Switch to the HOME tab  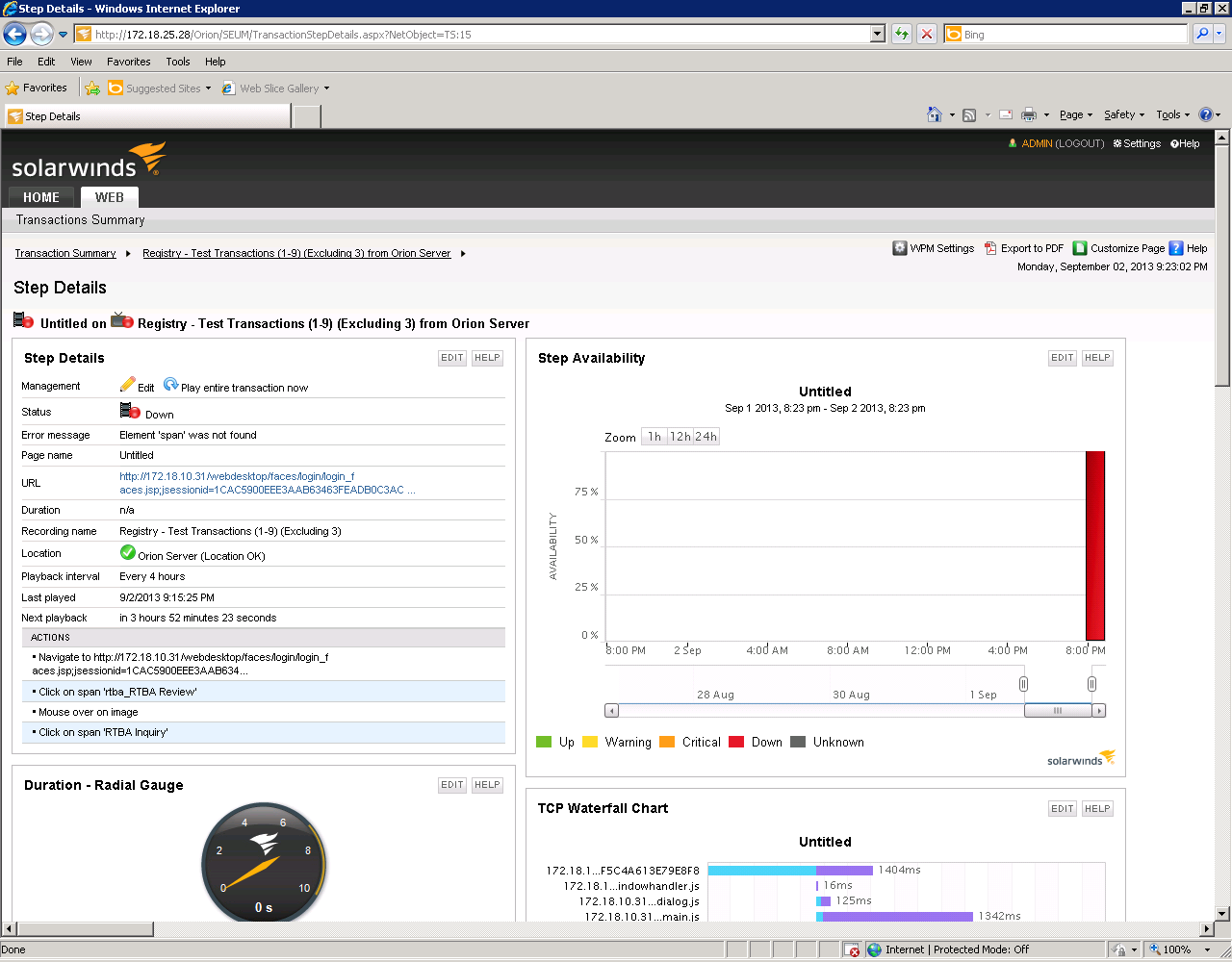click(x=40, y=197)
